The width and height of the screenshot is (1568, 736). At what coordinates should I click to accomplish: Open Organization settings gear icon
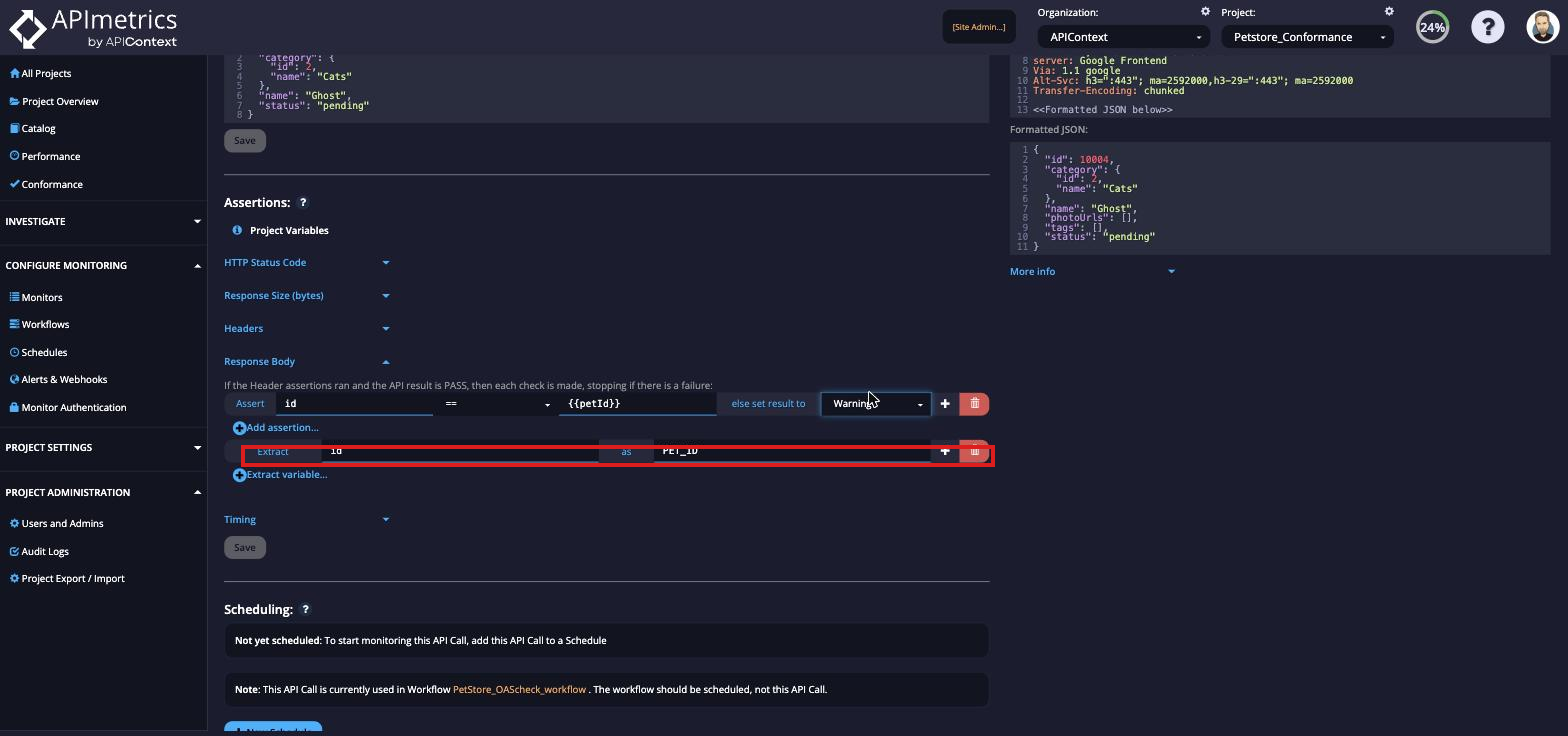1205,12
